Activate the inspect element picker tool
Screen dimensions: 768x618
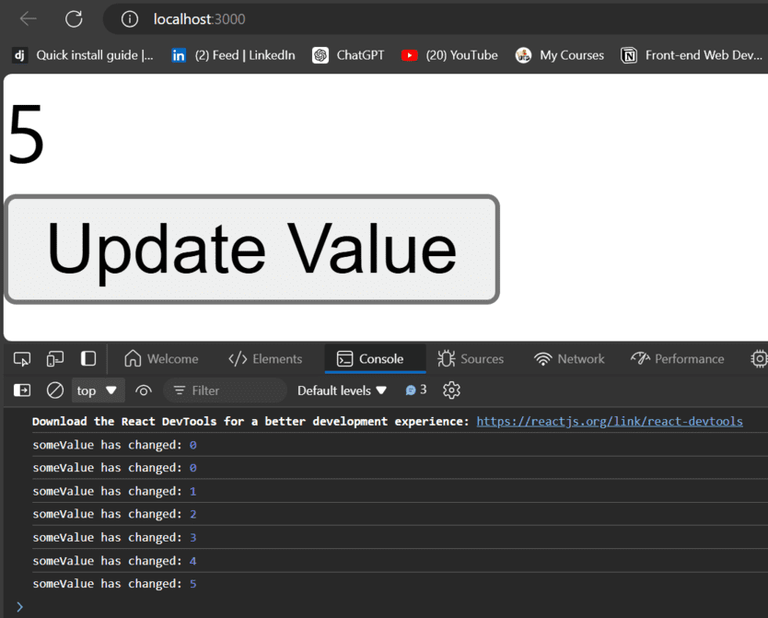click(x=22, y=359)
